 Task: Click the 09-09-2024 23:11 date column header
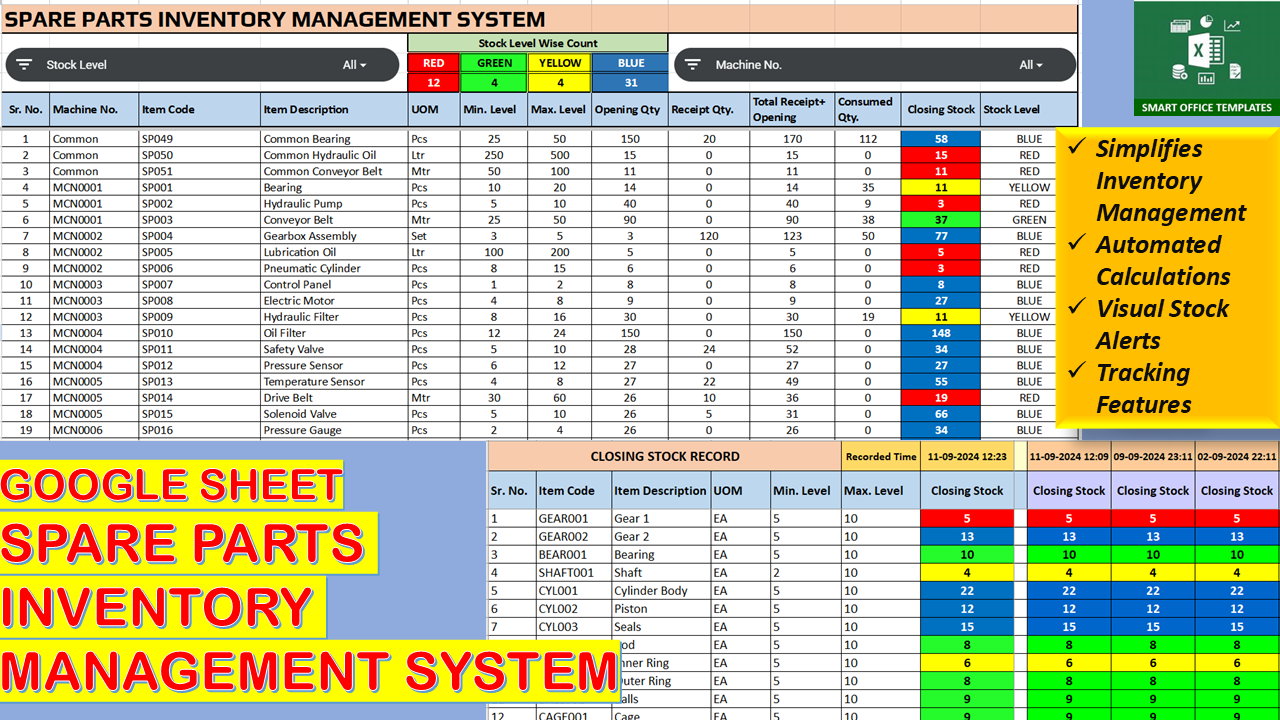(1153, 457)
